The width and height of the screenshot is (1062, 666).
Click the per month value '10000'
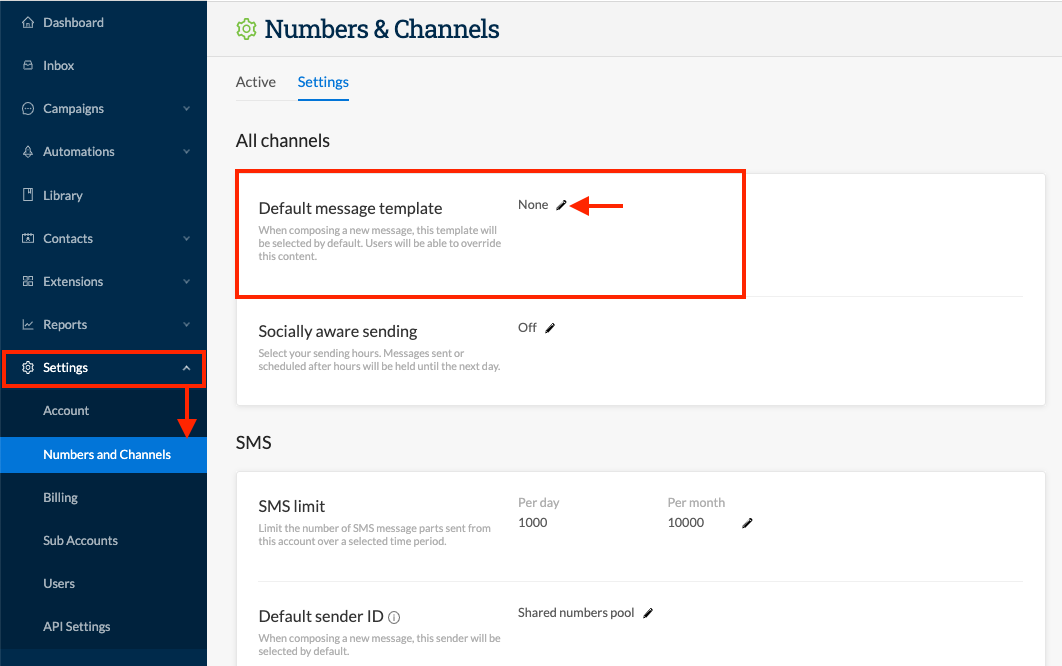coord(685,522)
